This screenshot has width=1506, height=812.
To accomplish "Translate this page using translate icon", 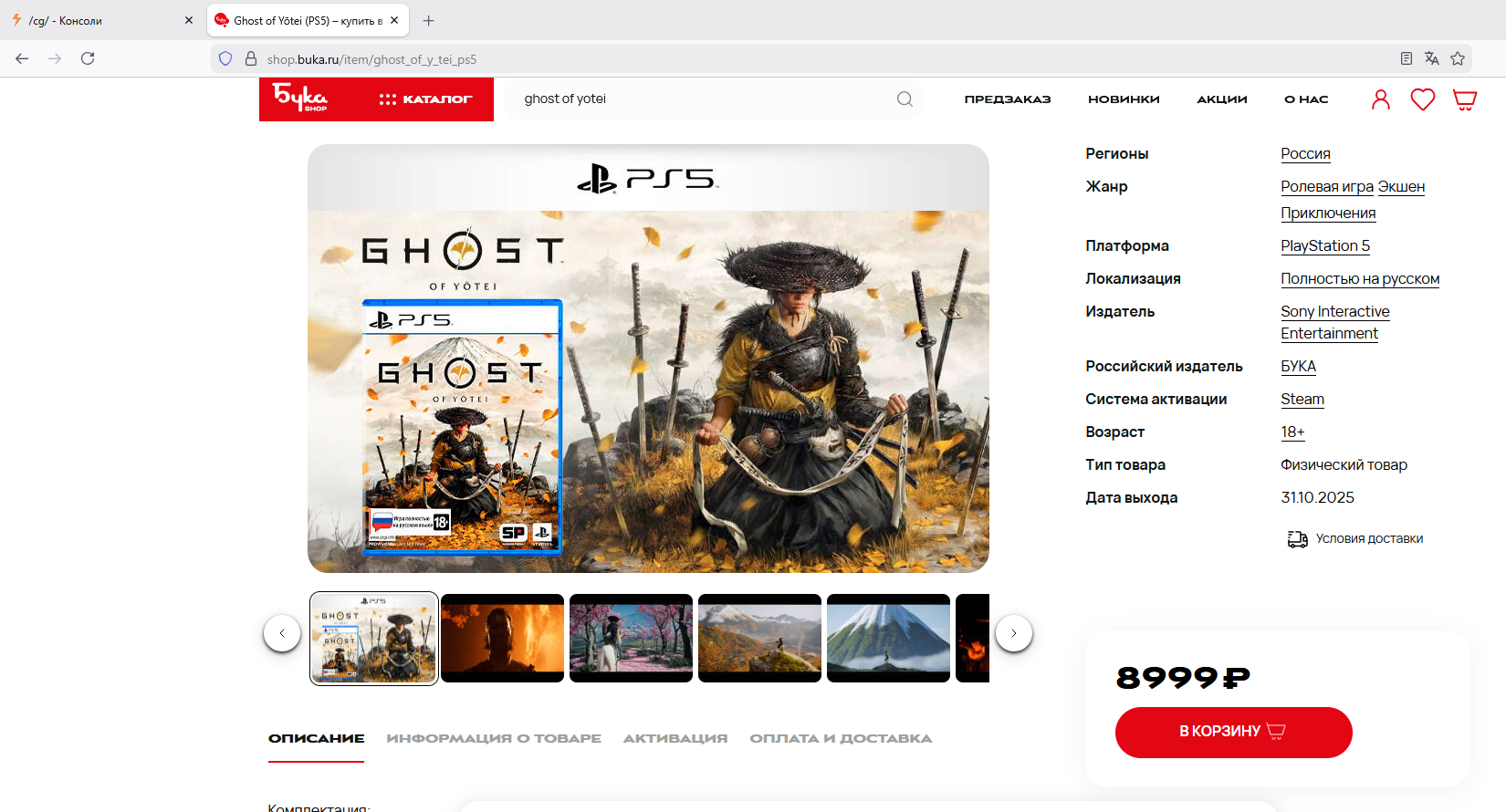I will click(x=1432, y=58).
